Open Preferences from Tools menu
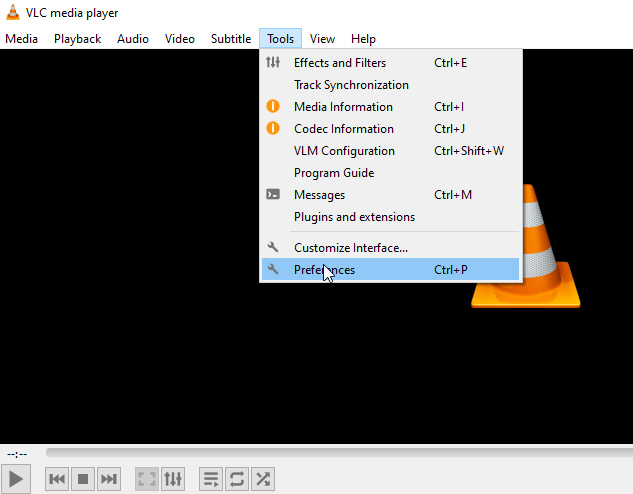Screen dimensions: 633x494 [390, 269]
